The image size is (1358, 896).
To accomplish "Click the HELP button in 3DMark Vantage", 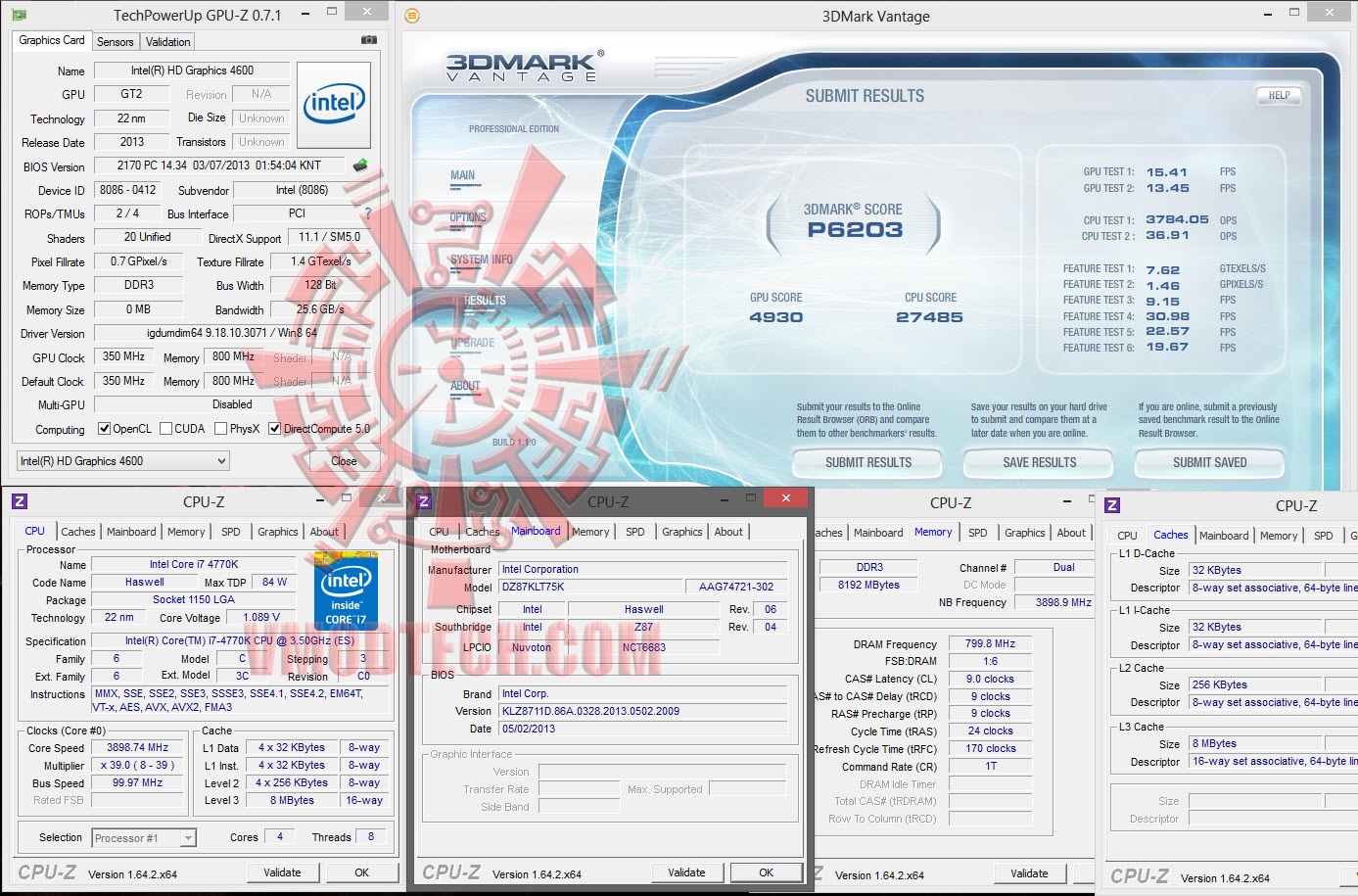I will [x=1279, y=96].
